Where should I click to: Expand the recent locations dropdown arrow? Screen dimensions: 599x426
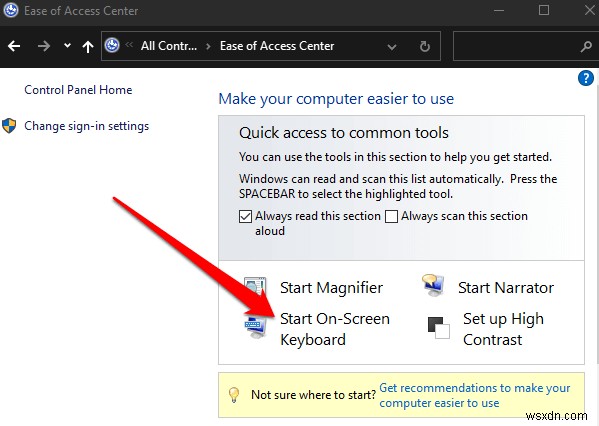click(67, 46)
